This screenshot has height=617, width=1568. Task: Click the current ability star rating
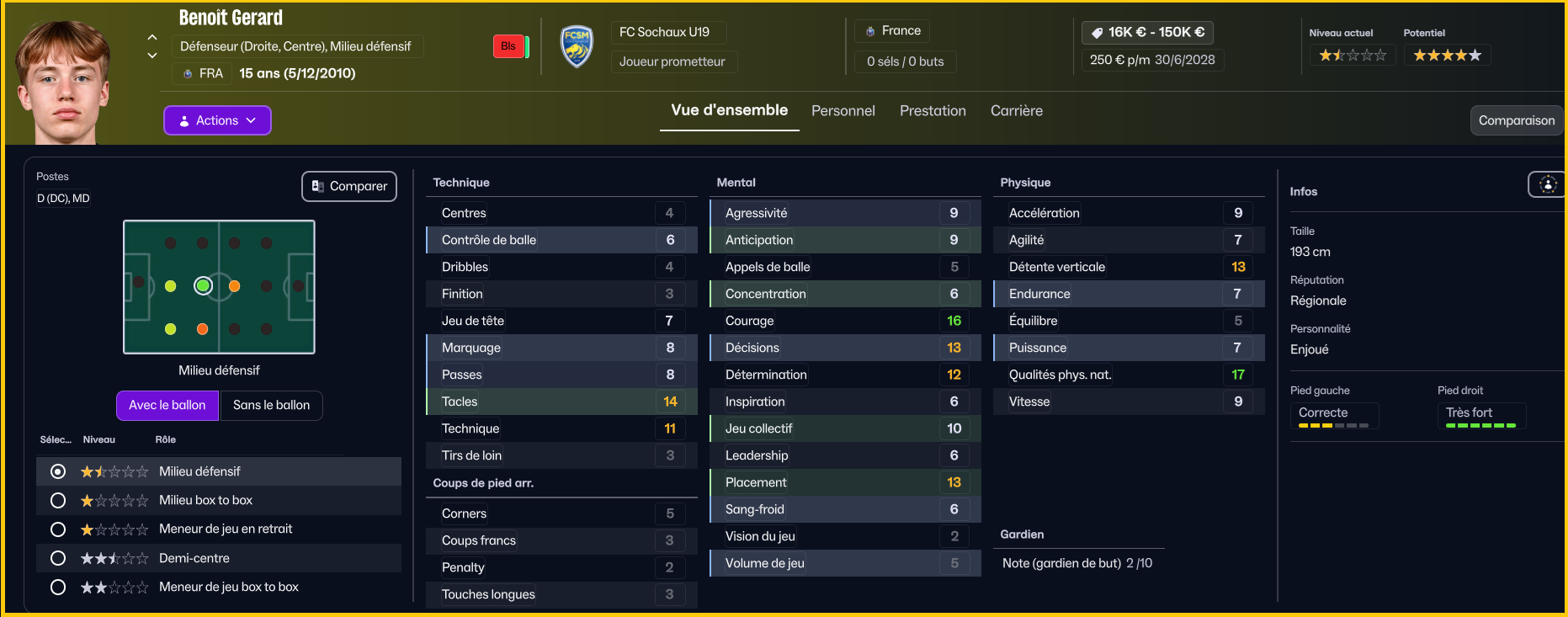pyautogui.click(x=1353, y=56)
